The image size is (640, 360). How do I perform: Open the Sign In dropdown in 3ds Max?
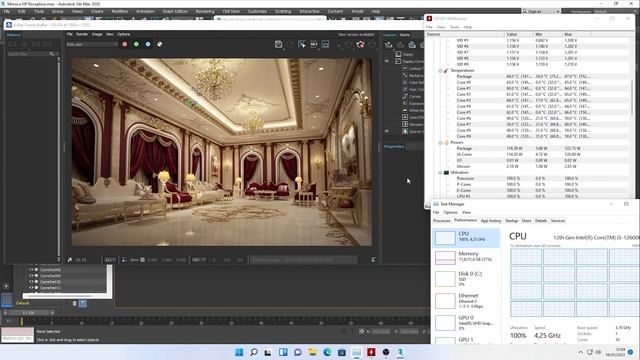(x=541, y=11)
